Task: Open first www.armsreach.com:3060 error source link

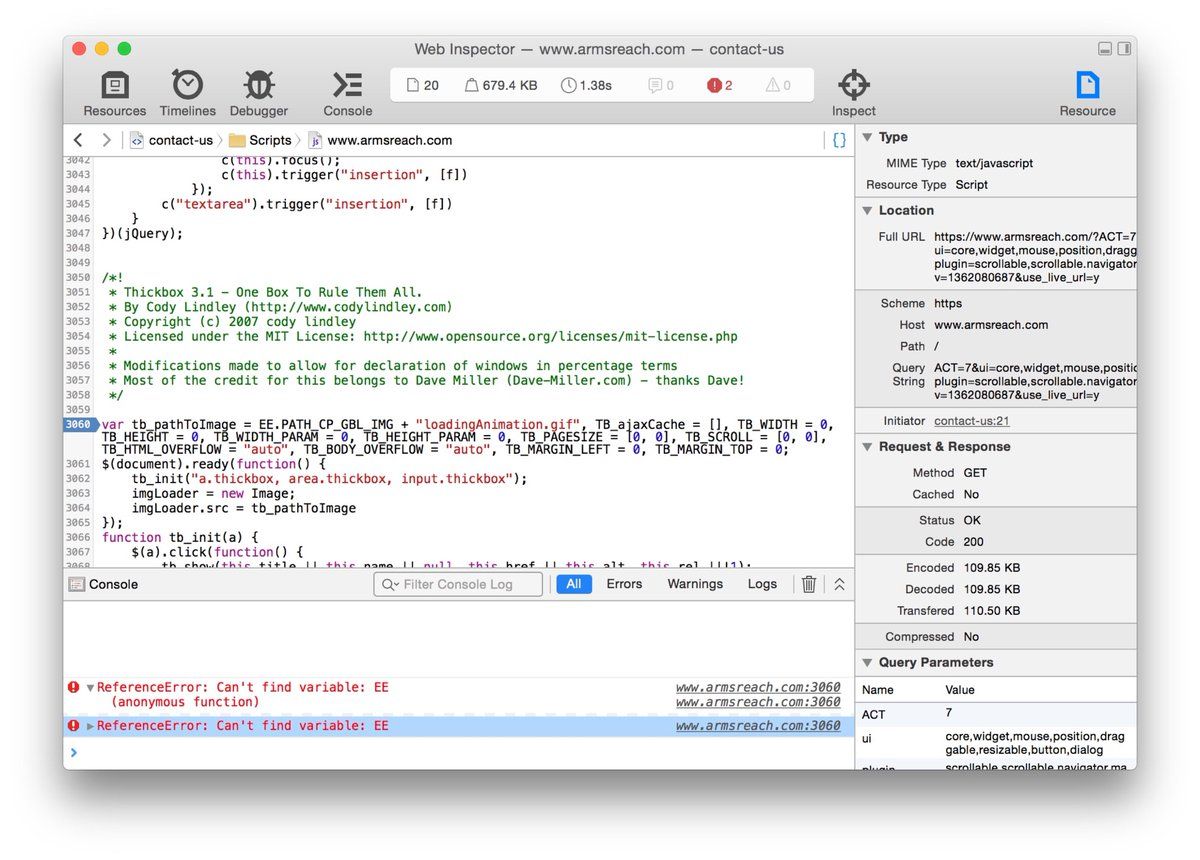Action: (x=757, y=687)
